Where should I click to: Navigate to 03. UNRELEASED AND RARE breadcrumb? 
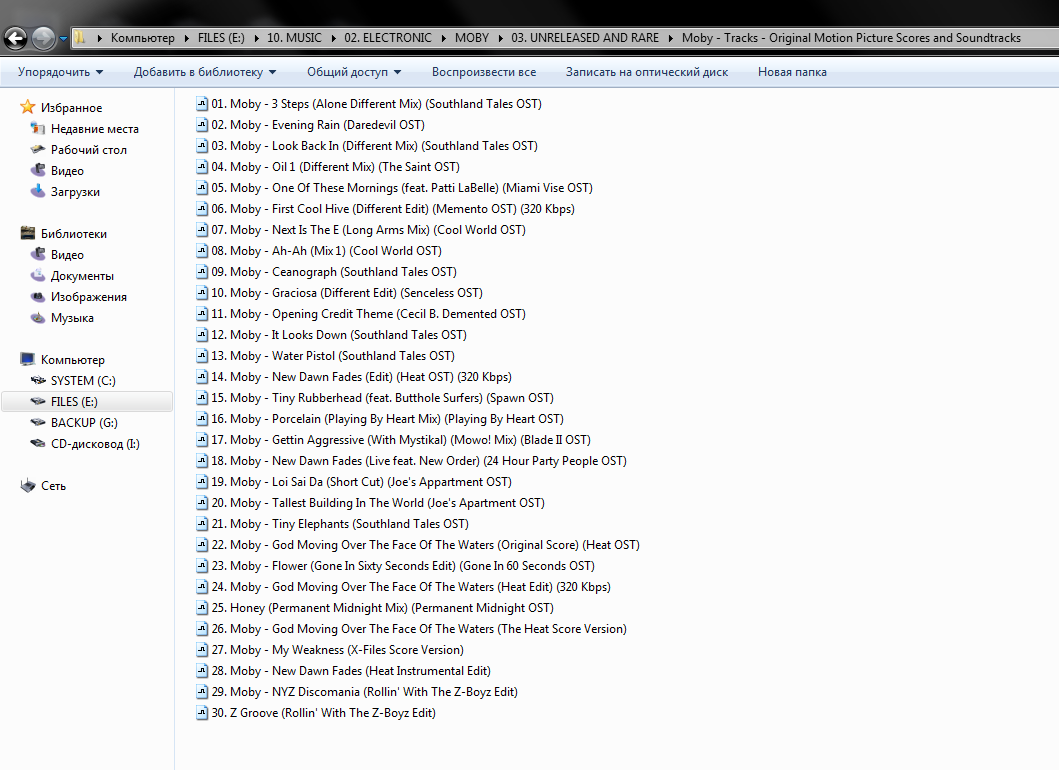[585, 38]
